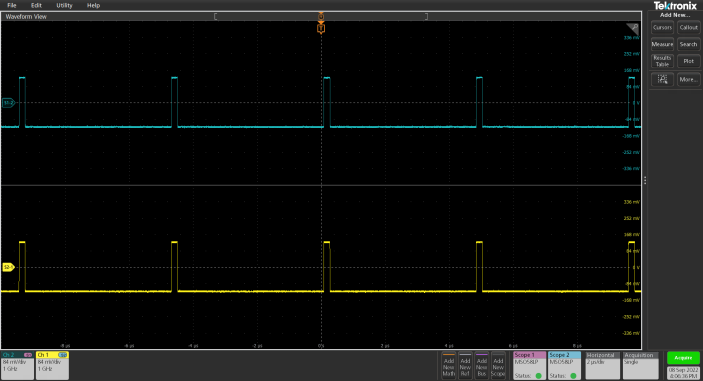The image size is (703, 381).
Task: Click the cyan S1-2 channel ground handle
Action: point(8,103)
